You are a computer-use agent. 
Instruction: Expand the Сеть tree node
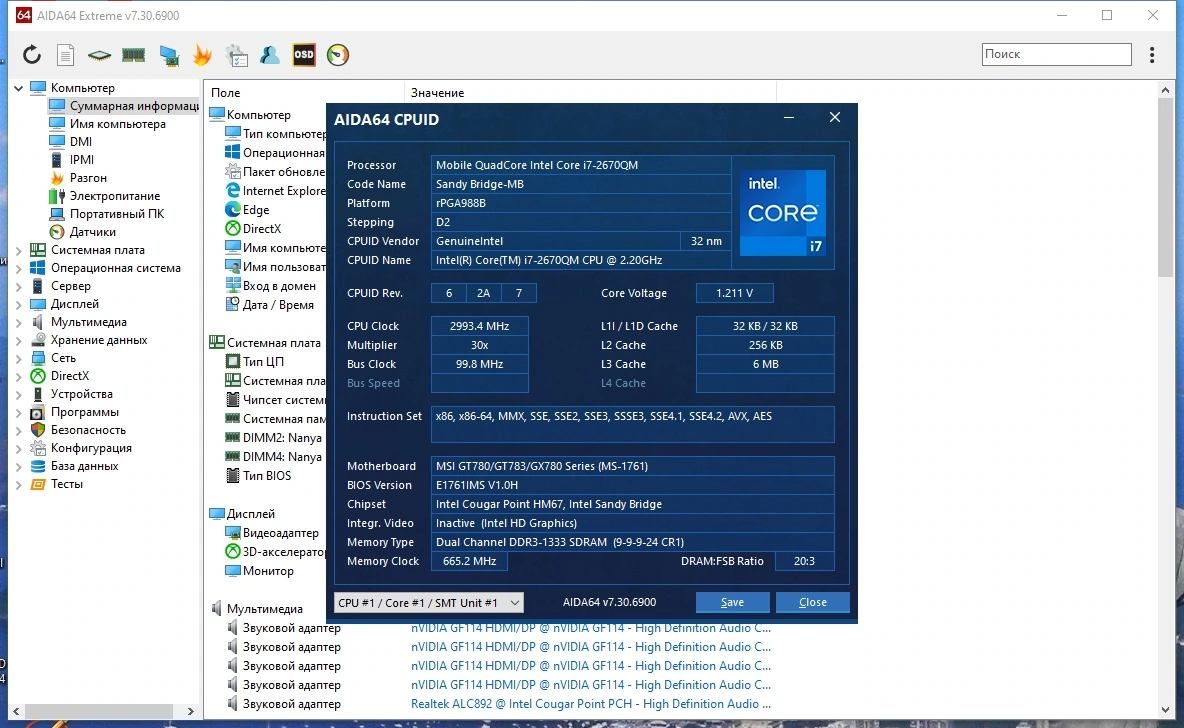(19, 358)
